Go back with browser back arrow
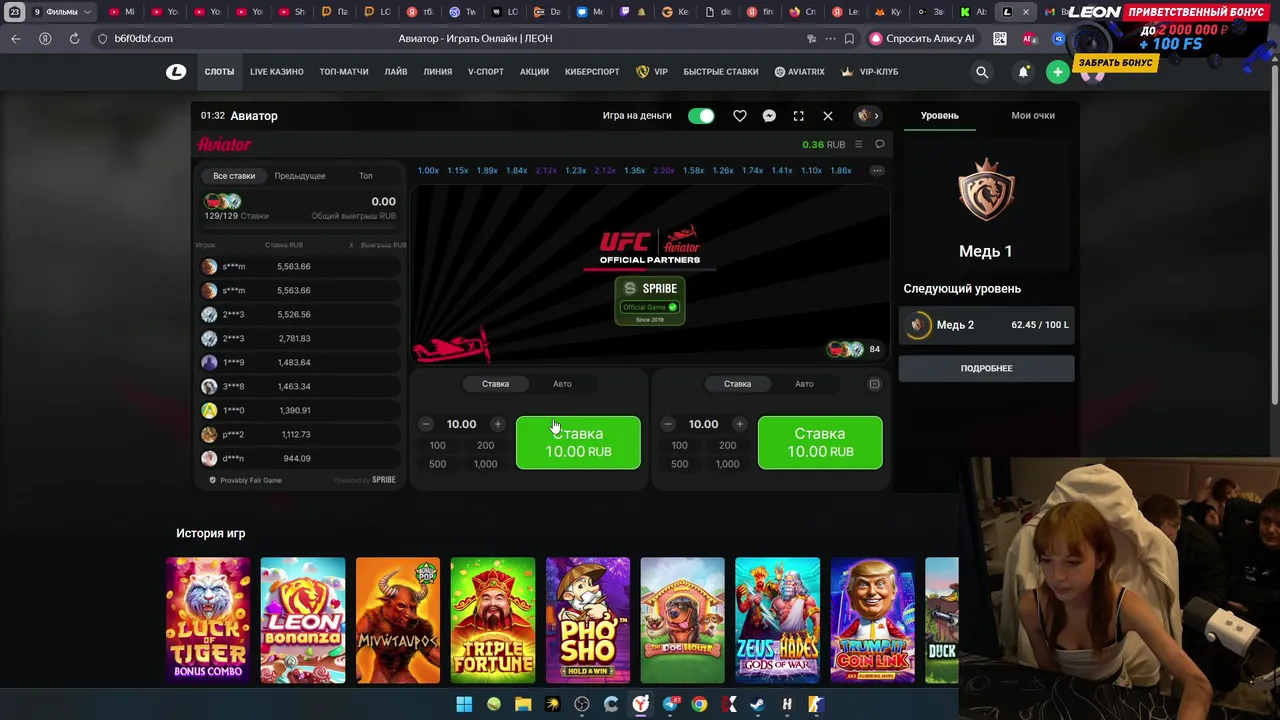 (15, 39)
